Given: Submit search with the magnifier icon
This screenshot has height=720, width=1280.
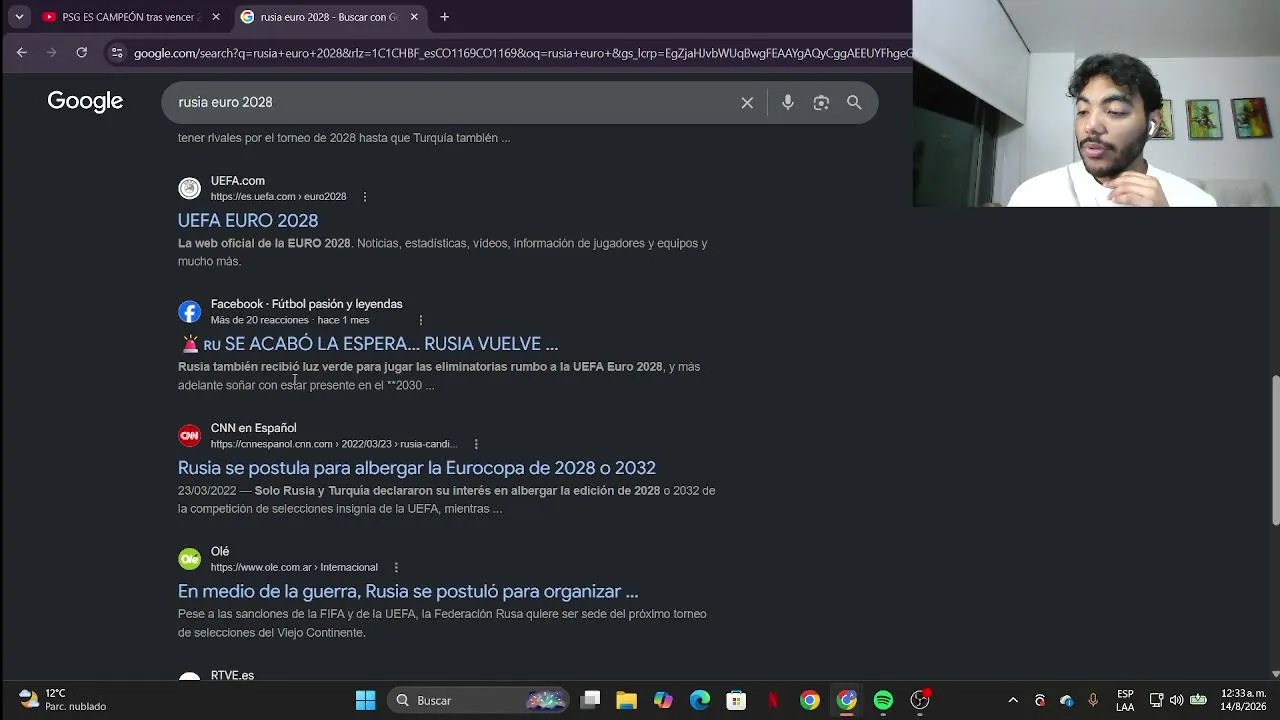Looking at the screenshot, I should point(854,102).
